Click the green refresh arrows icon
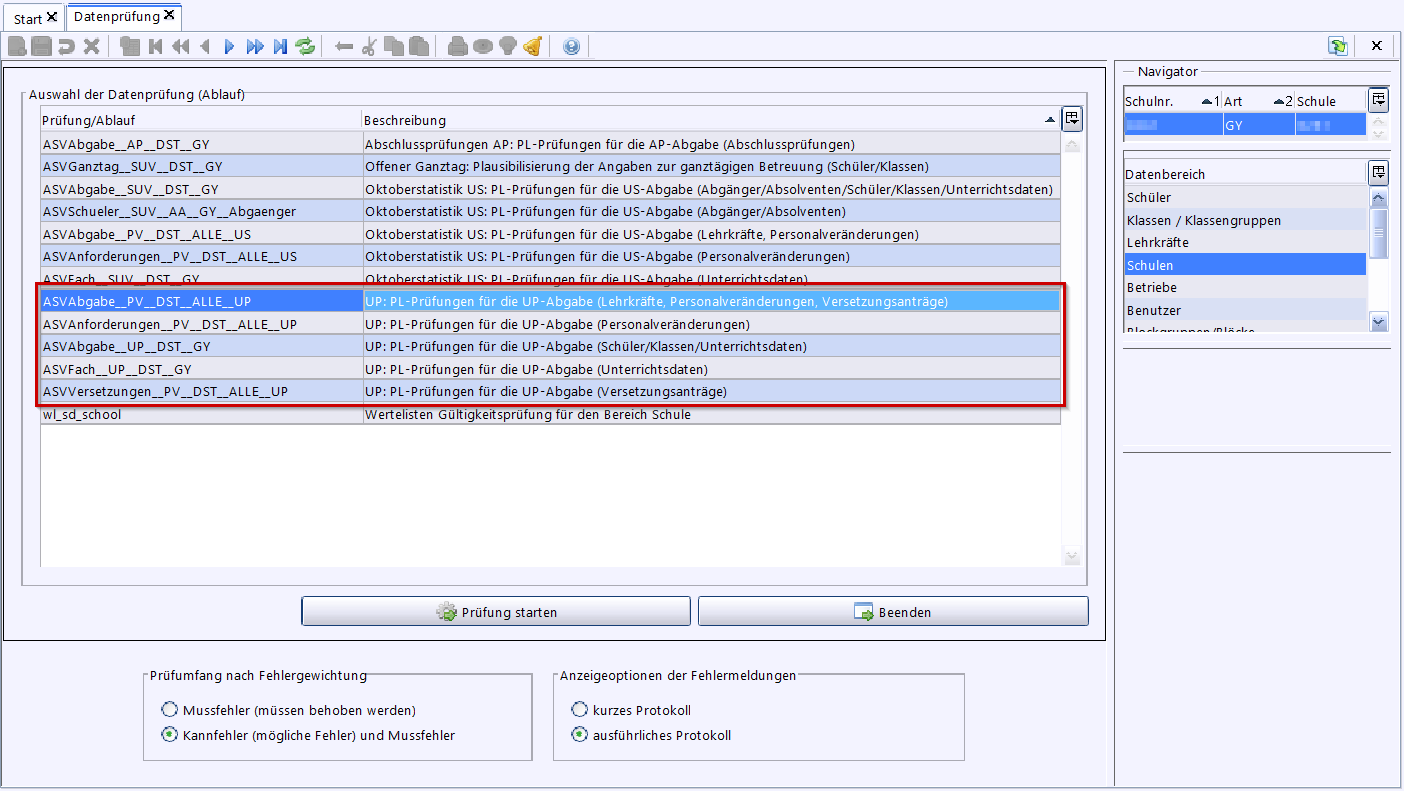Screen dimensions: 1405x791 point(305,46)
